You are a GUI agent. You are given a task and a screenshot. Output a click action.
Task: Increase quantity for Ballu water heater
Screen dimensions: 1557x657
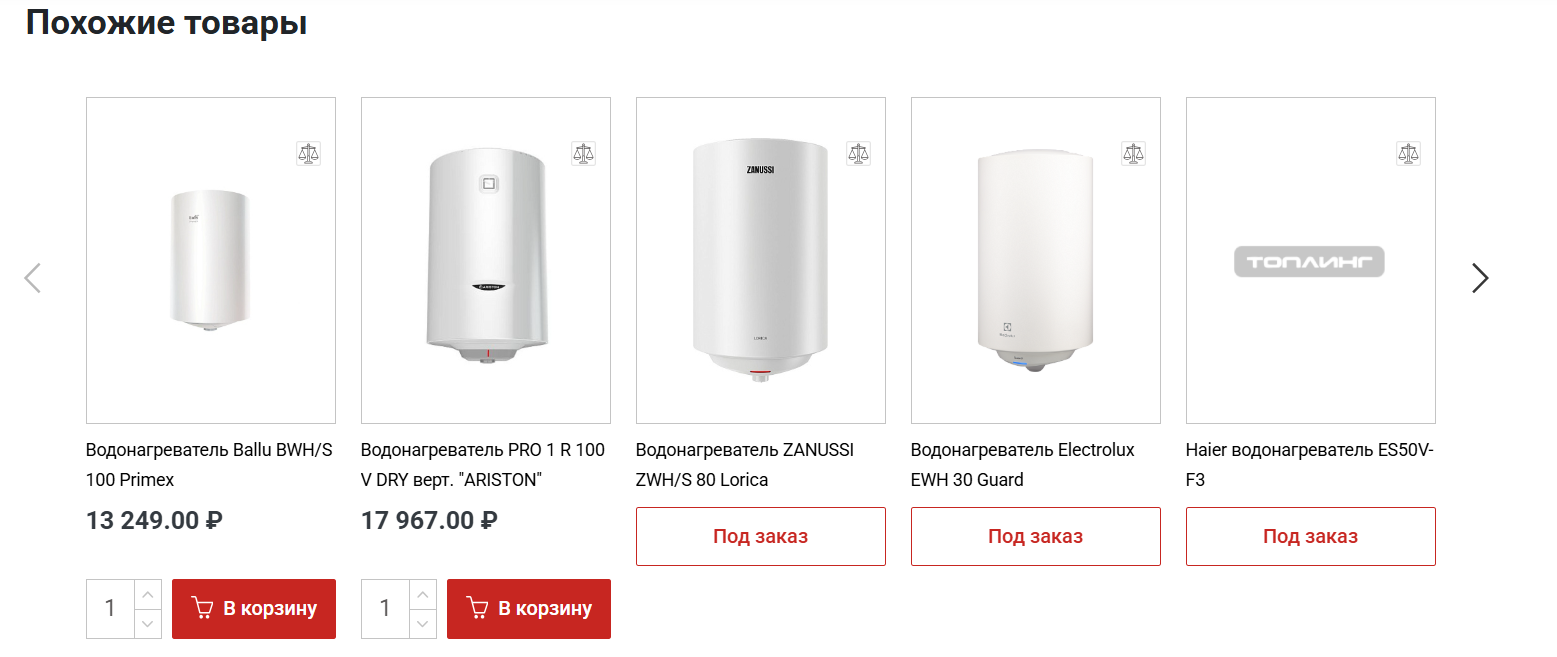(x=147, y=594)
